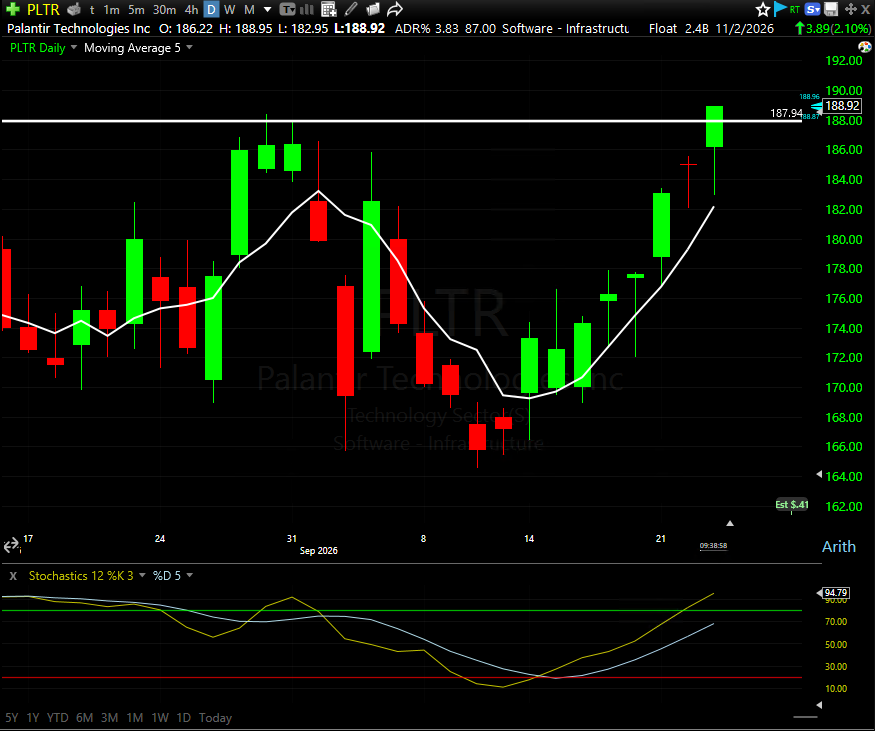Open the order ticket cash register icon
This screenshot has height=731, width=875.
coord(74,9)
